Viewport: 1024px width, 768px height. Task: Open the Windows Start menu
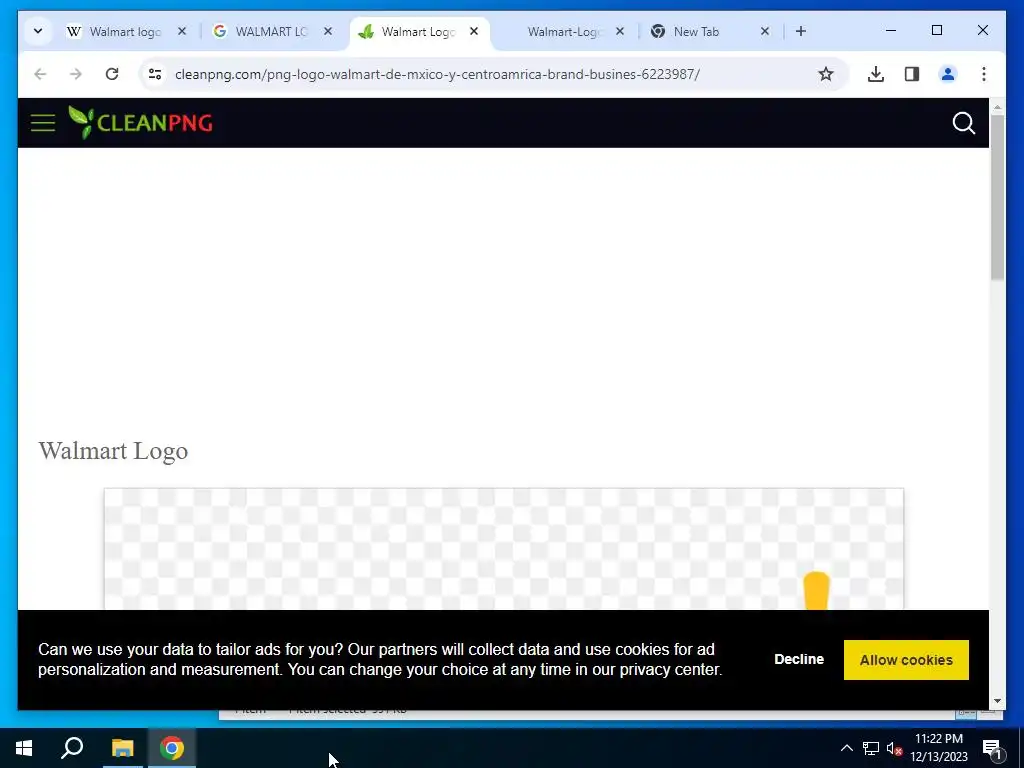pos(24,748)
